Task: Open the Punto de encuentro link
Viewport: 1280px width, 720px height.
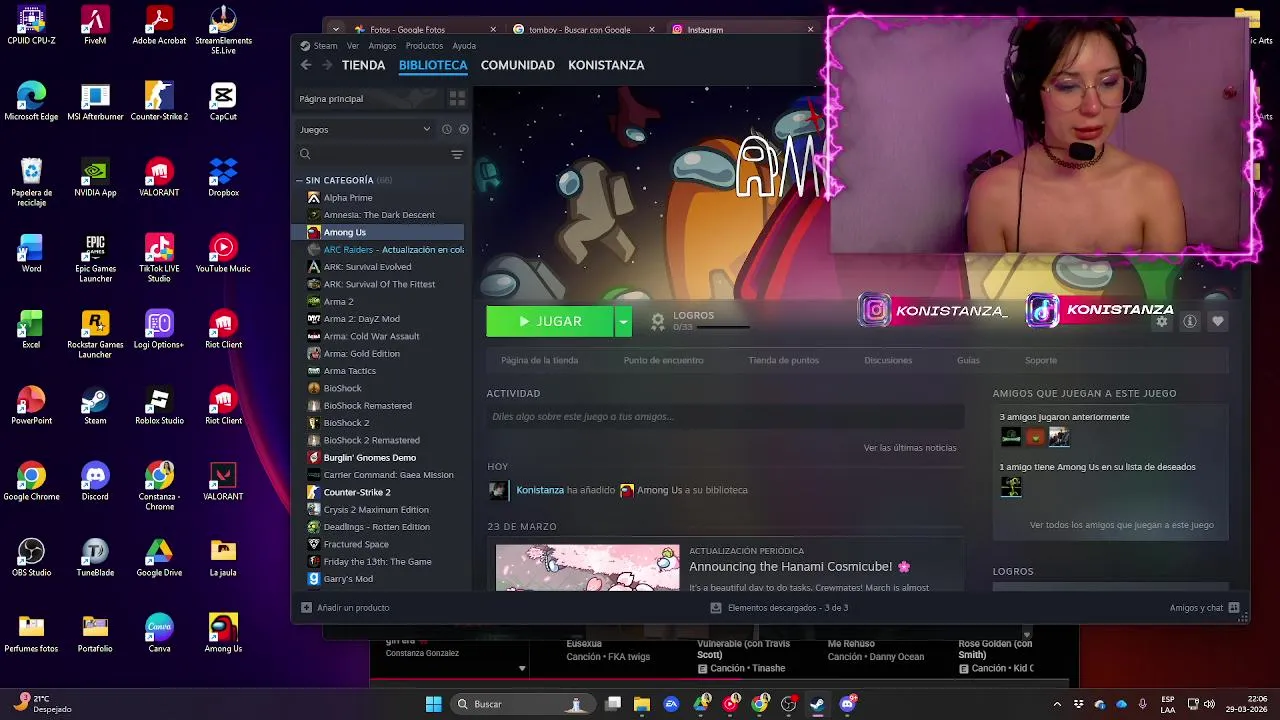Action: (x=663, y=360)
